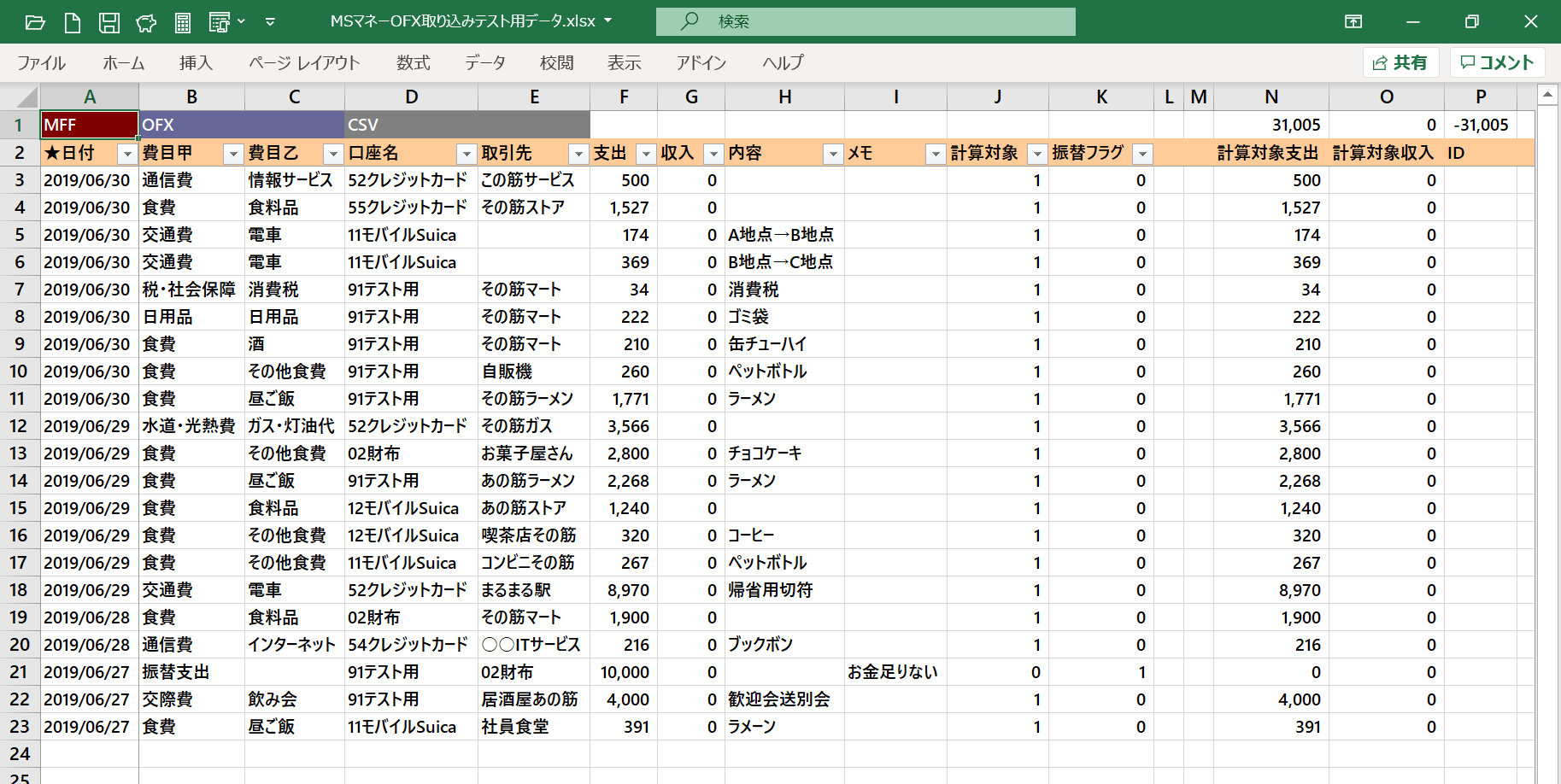Screen dimensions: 1561x784
Task: Click the ribbon display options icon
Action: click(x=1353, y=21)
